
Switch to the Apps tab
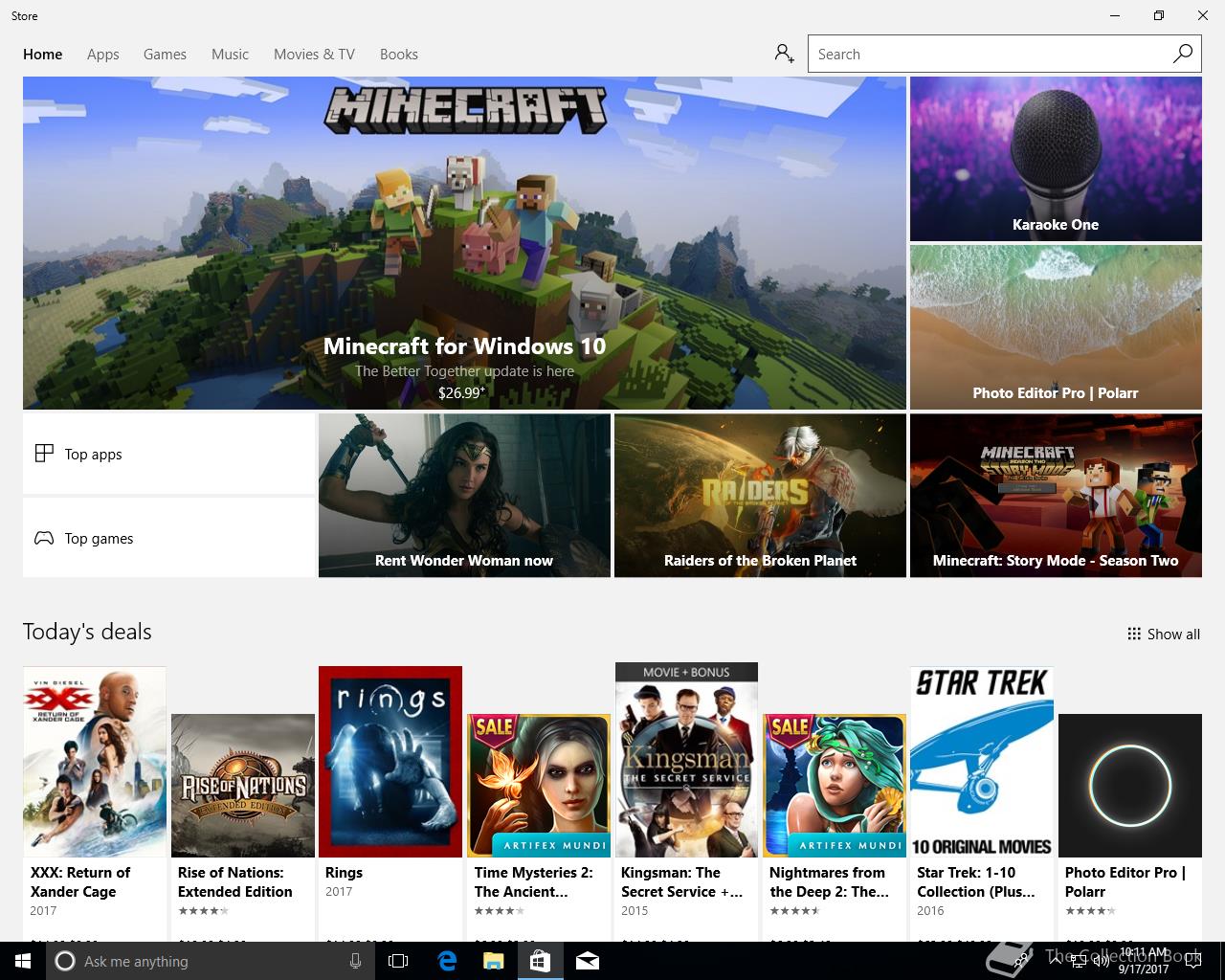click(x=103, y=54)
